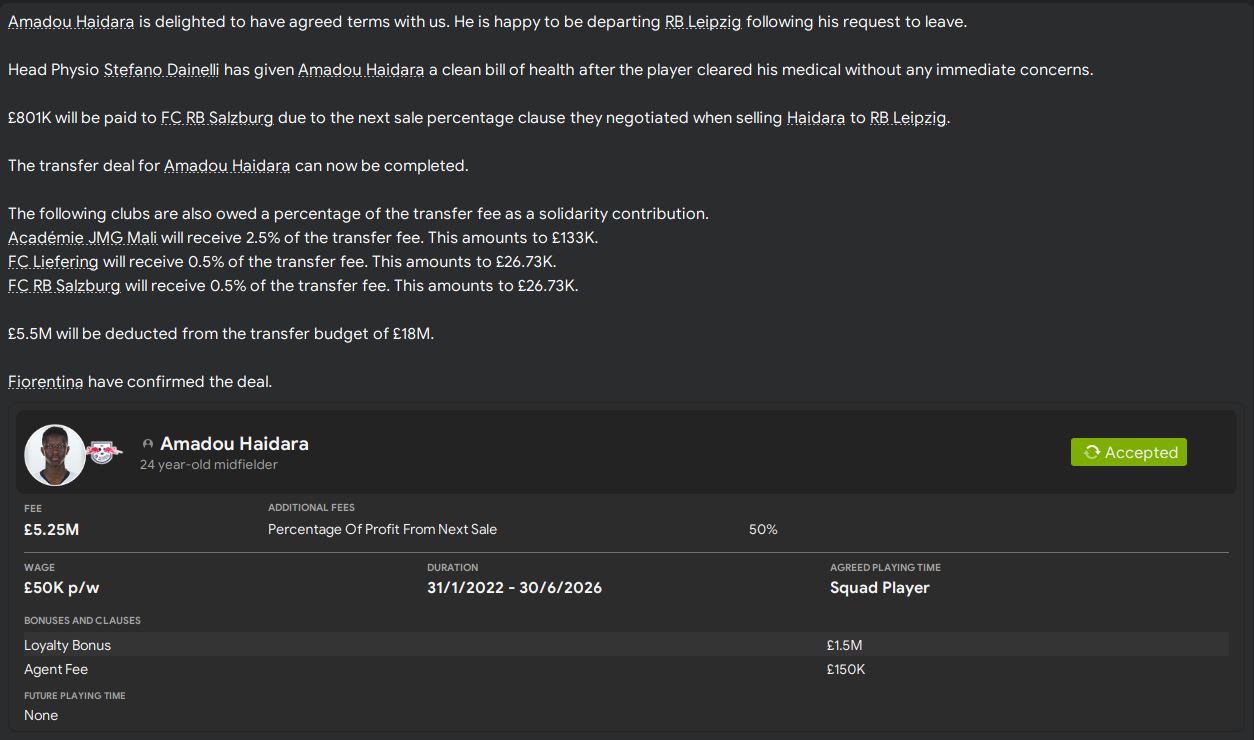1254x740 pixels.
Task: Click the refresh icon in the Accepted button
Action: click(1091, 452)
